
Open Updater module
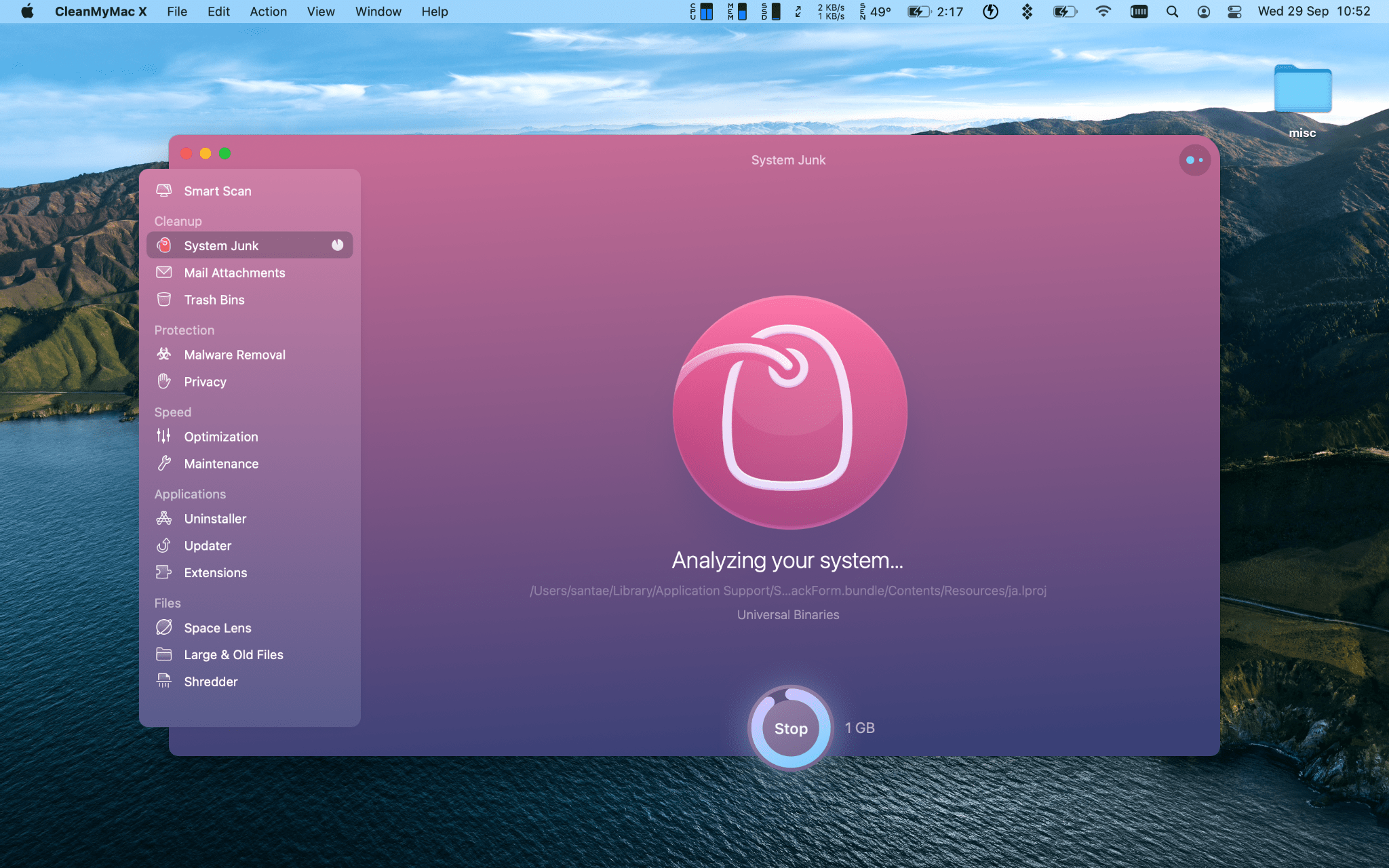click(250, 545)
